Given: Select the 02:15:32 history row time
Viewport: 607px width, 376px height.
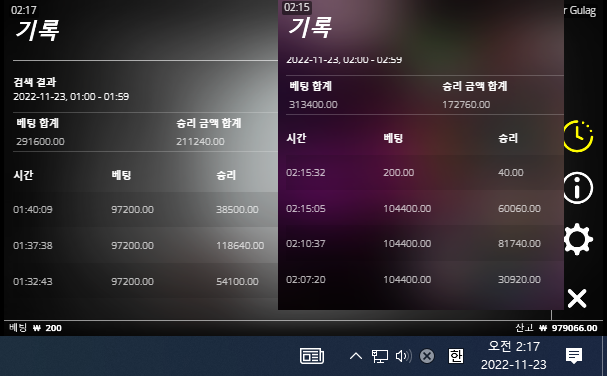Looking at the screenshot, I should pyautogui.click(x=305, y=172).
